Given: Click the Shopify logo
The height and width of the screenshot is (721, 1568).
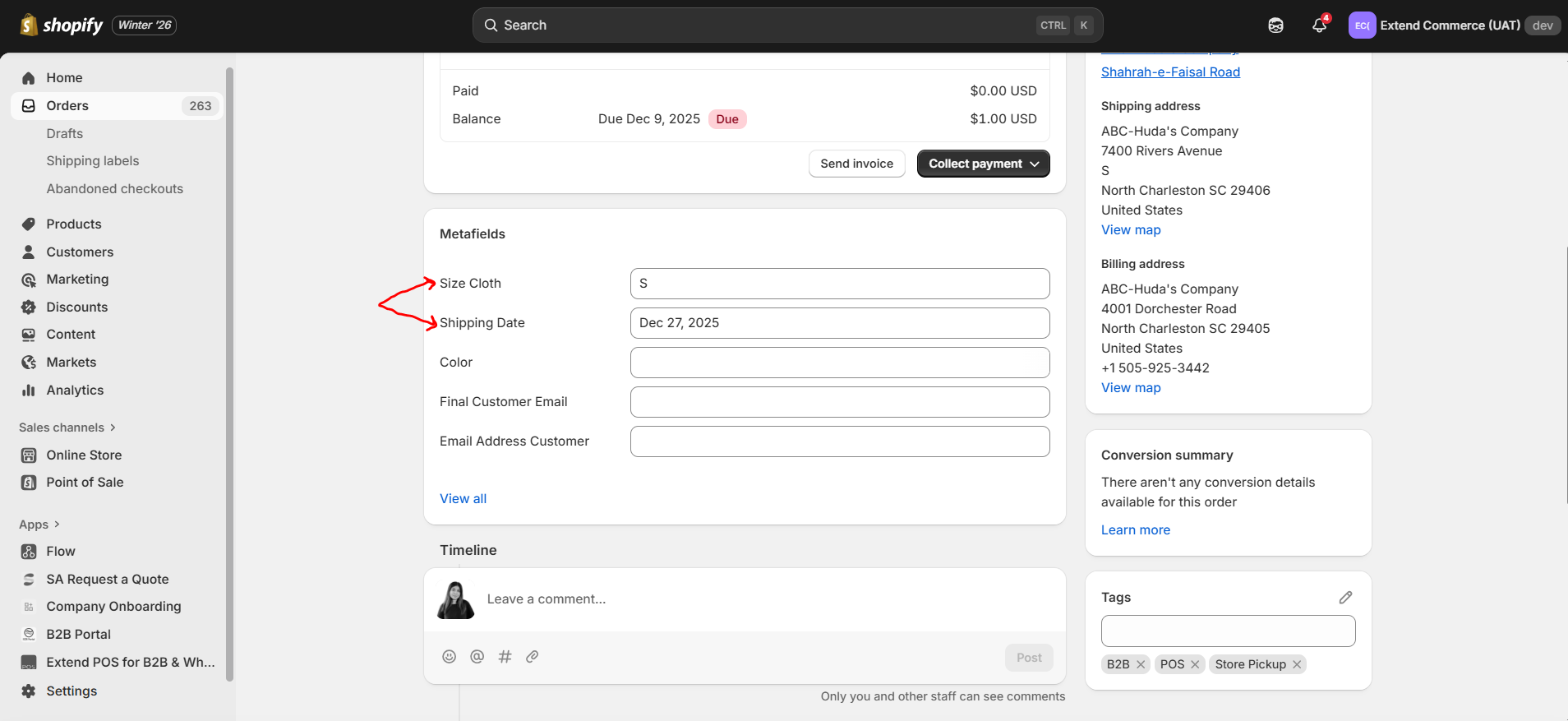Looking at the screenshot, I should click(x=62, y=25).
